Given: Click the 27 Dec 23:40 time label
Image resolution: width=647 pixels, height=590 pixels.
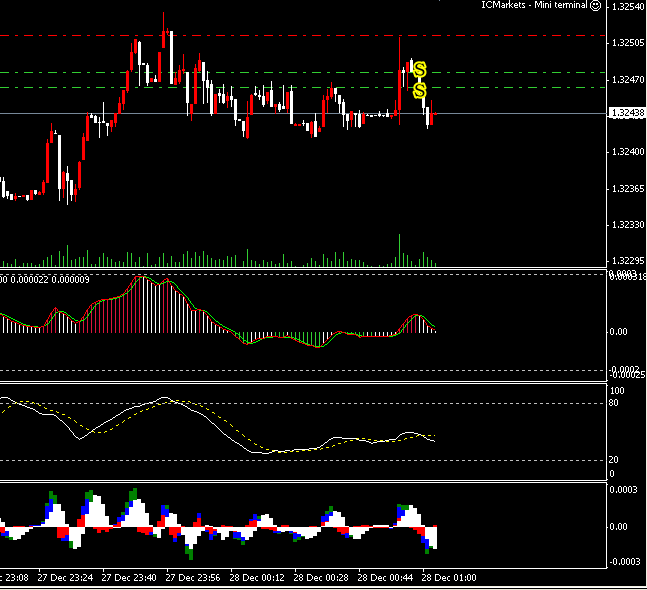Looking at the screenshot, I should (x=129, y=578).
